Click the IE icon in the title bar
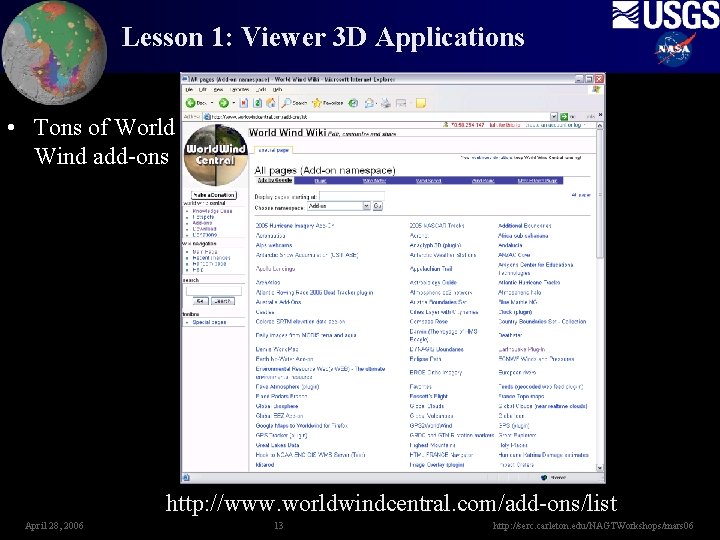 pyautogui.click(x=186, y=79)
